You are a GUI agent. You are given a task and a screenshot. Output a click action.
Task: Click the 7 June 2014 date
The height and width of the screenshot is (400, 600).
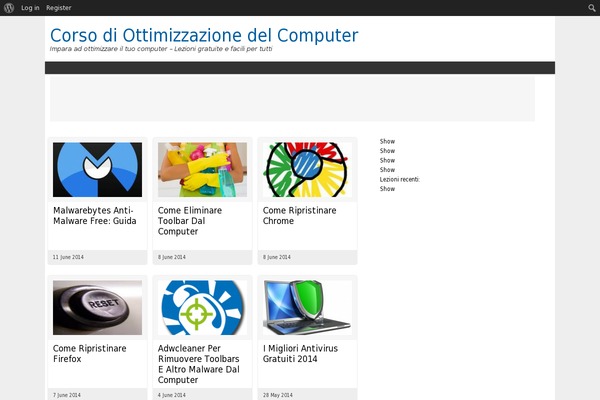click(x=67, y=395)
